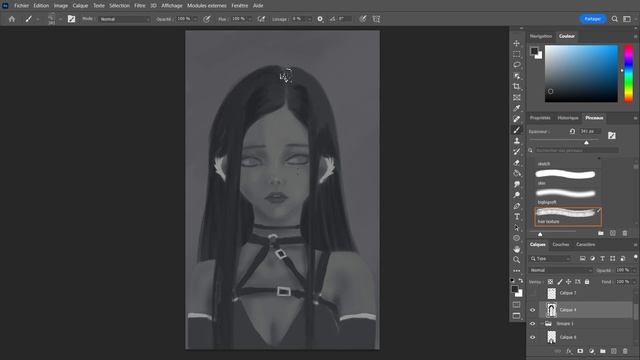Viewport: 640px width, 360px height.
Task: Open the Flux value dropdown arrow
Action: (249, 19)
